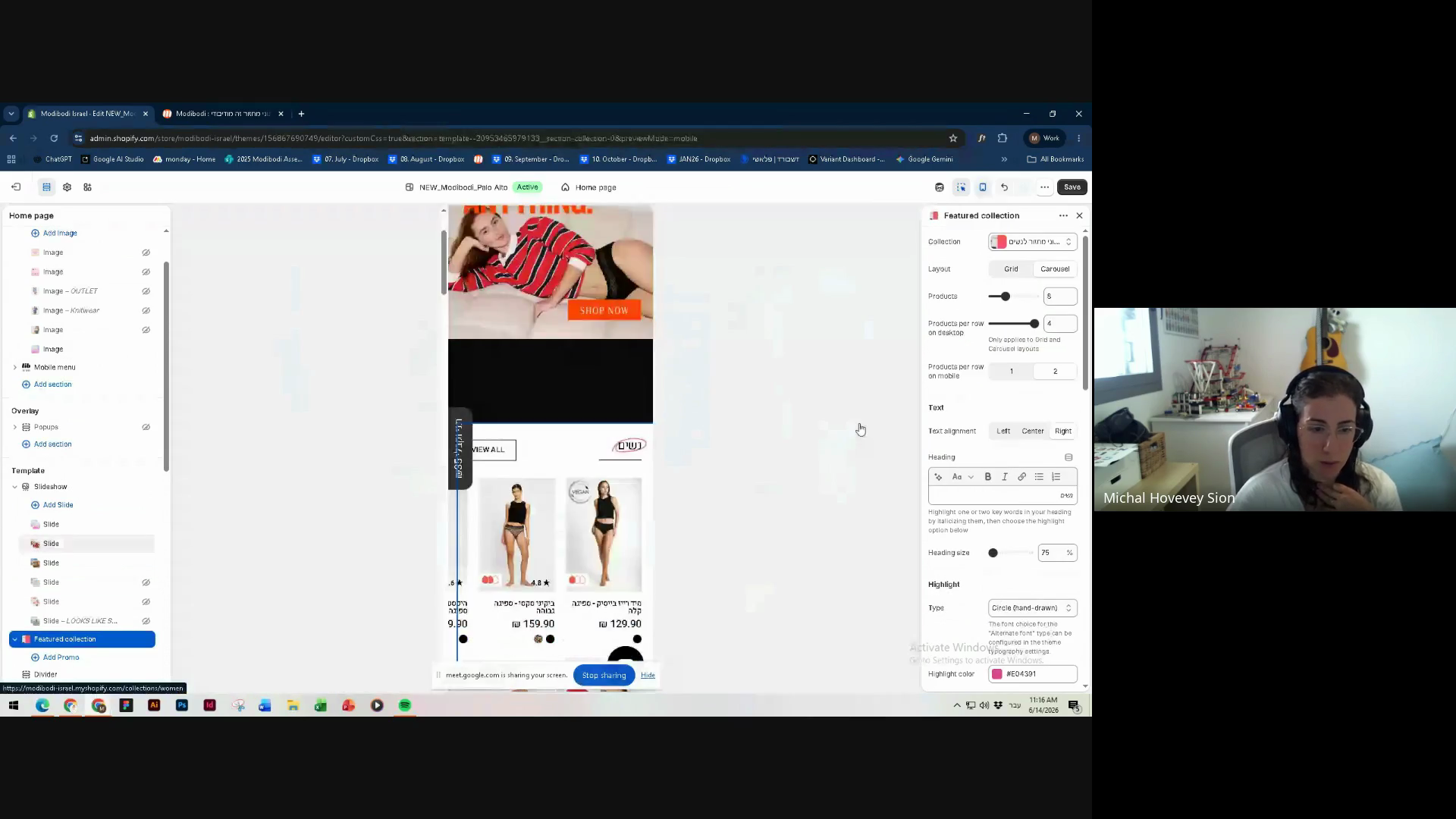Image resolution: width=1456 pixels, height=819 pixels.
Task: Switch to mobile preview icon
Action: (983, 187)
